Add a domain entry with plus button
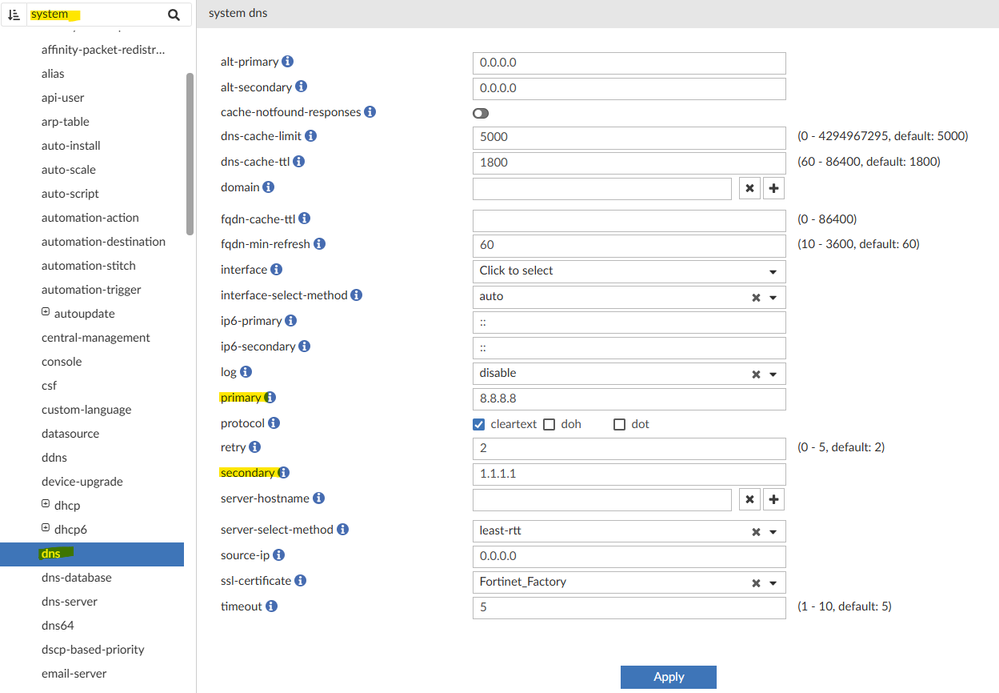Screen dimensions: 999x693 click(x=774, y=188)
